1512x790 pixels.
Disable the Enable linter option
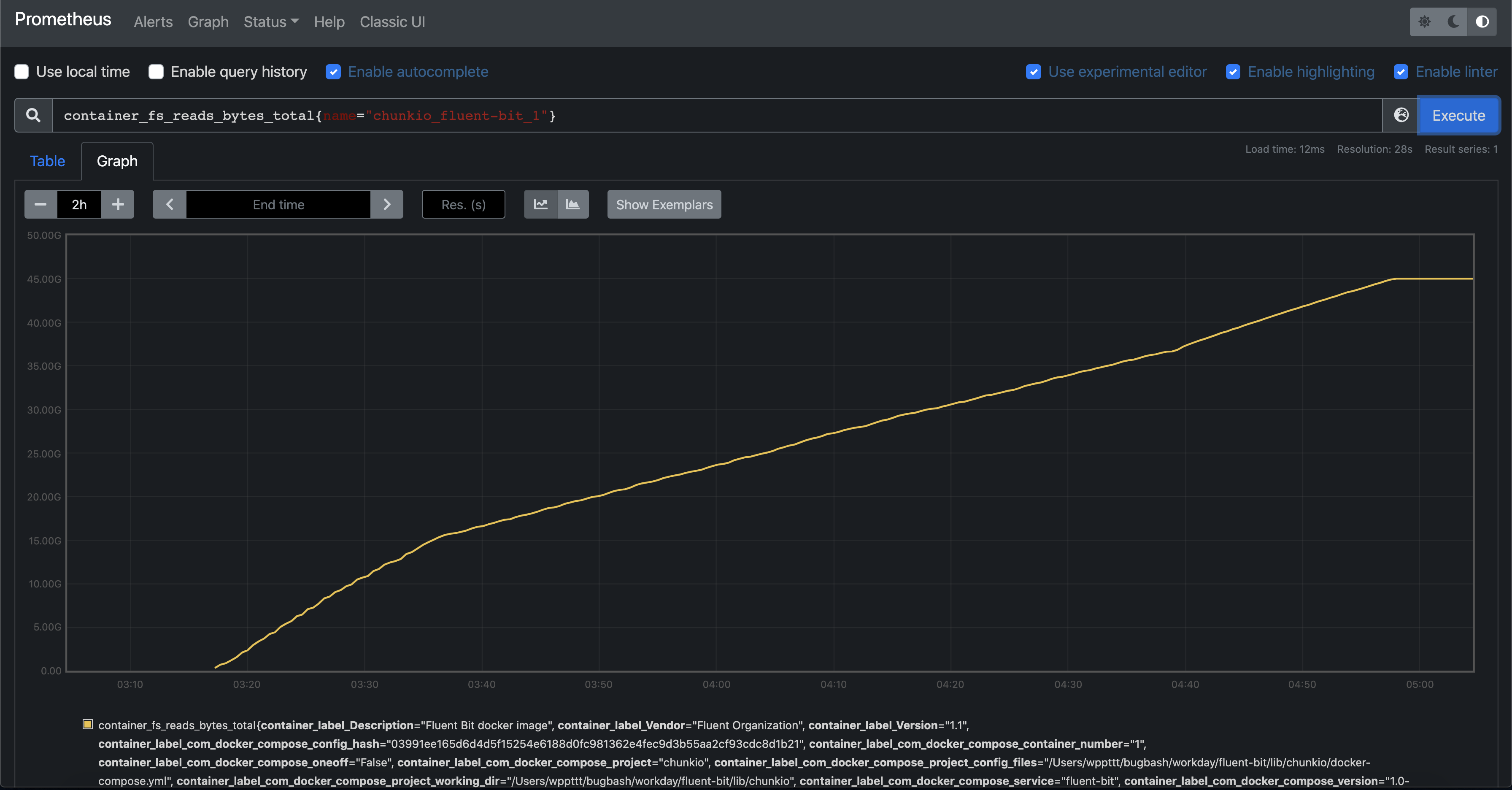[1401, 72]
